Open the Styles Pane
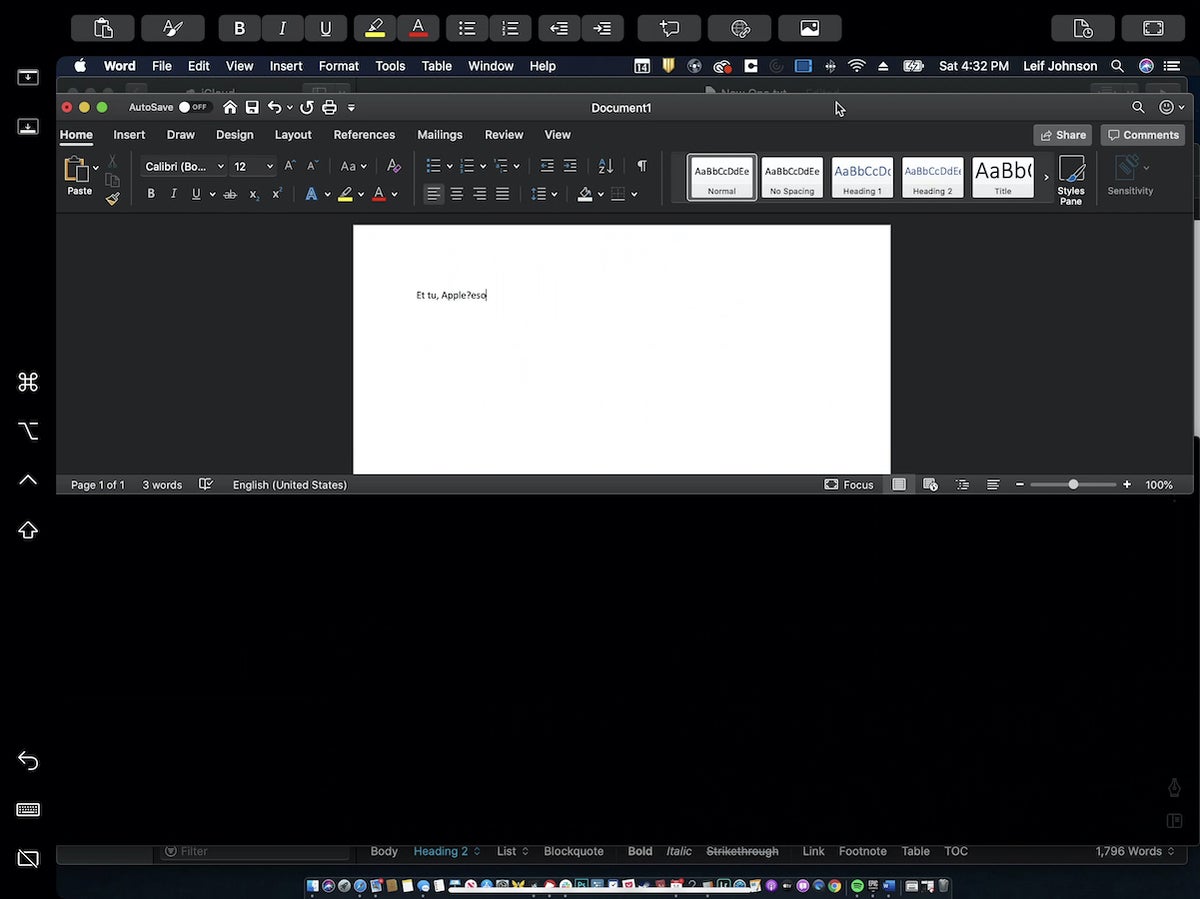Viewport: 1200px width, 899px height. coord(1071,180)
